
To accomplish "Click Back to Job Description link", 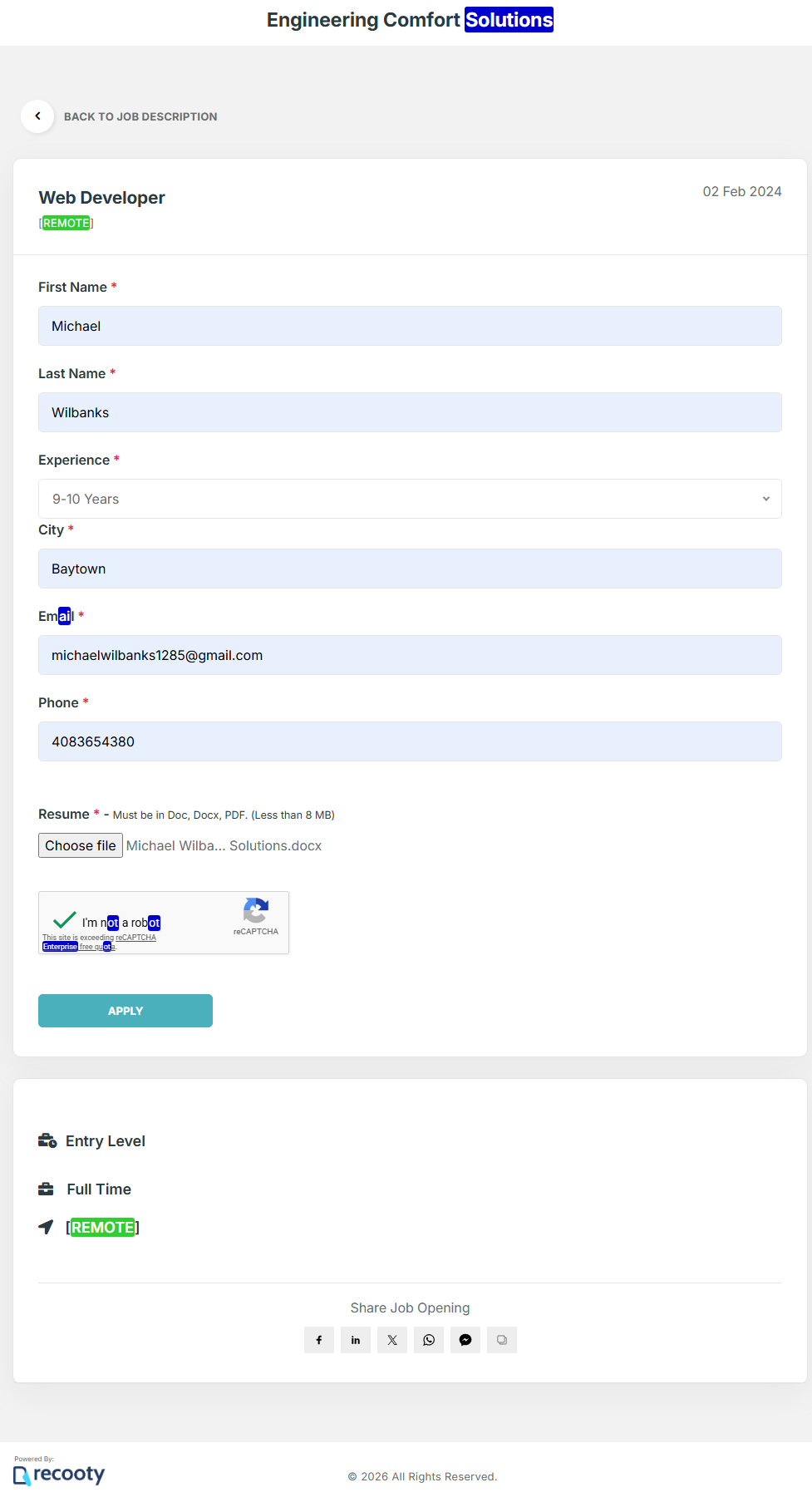I will [140, 117].
